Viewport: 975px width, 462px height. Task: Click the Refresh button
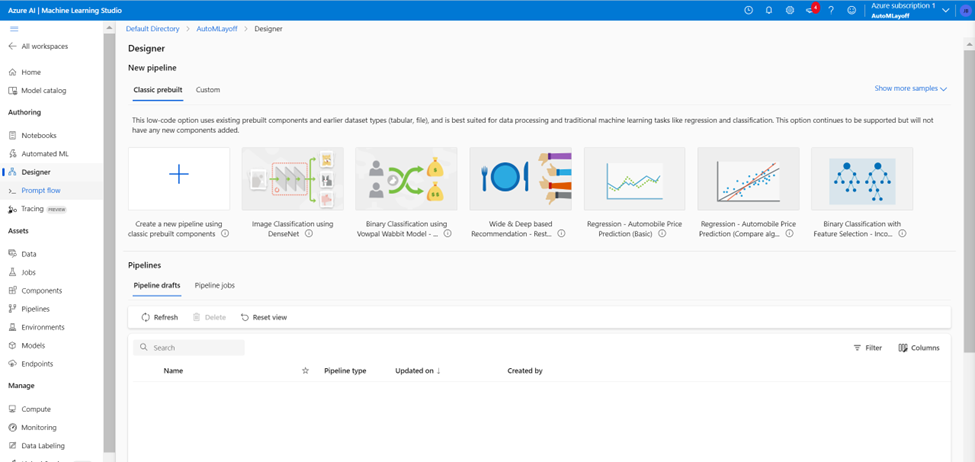coord(160,317)
